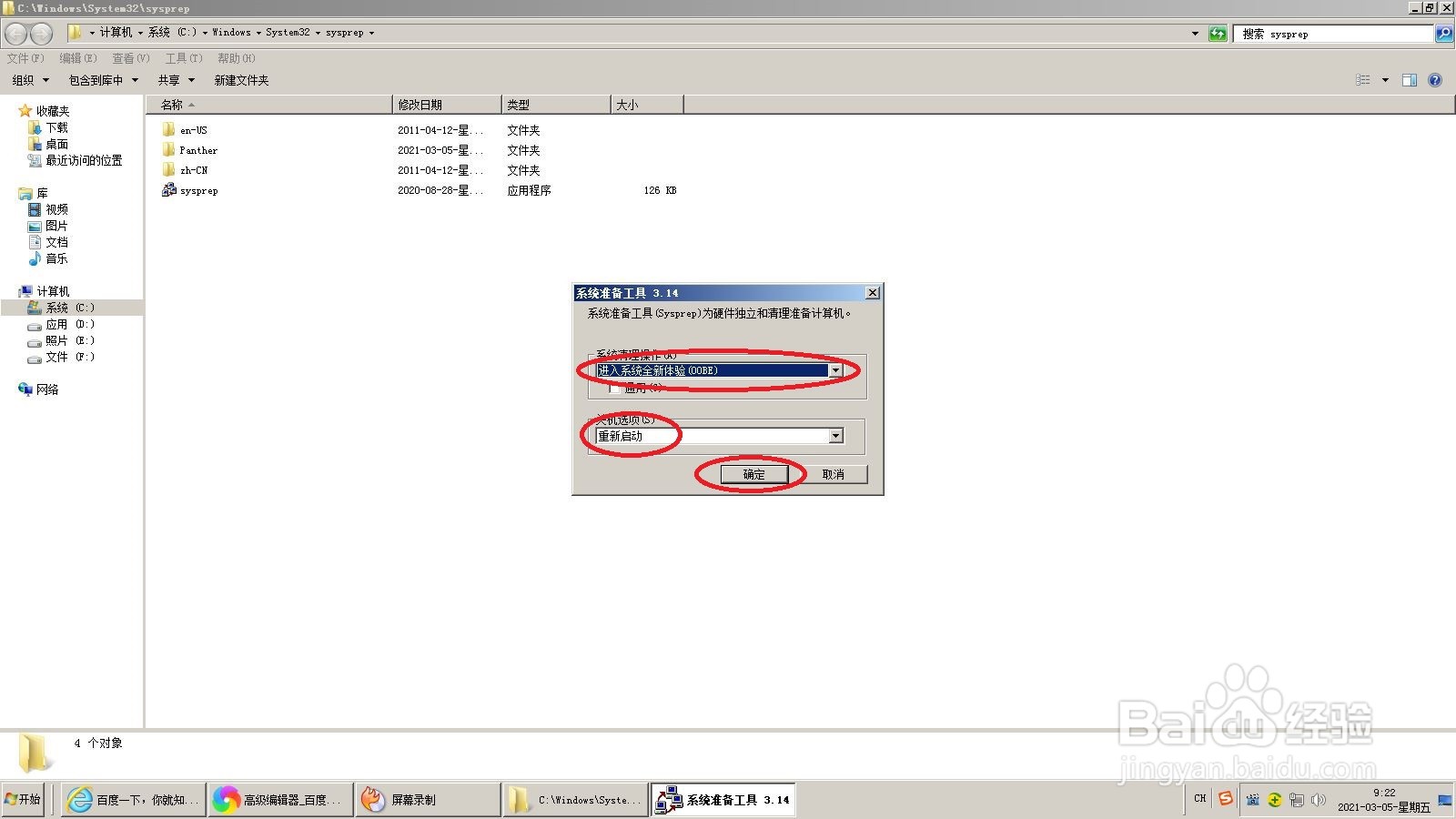
Task: Switch to 高级编辑器 Chrome window on taskbar
Action: [279, 799]
